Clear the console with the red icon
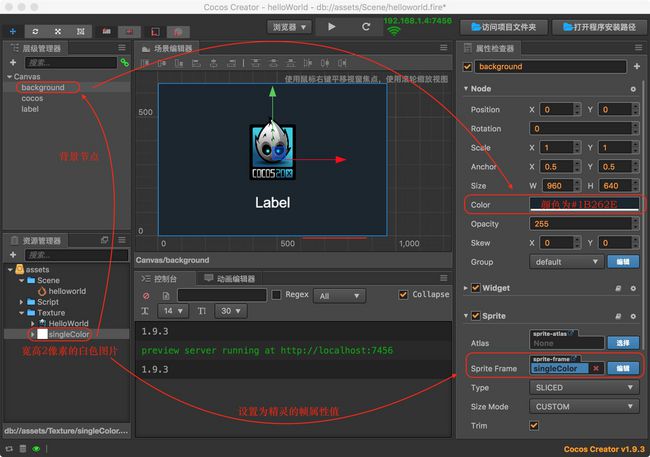650x457 pixels. [x=146, y=296]
